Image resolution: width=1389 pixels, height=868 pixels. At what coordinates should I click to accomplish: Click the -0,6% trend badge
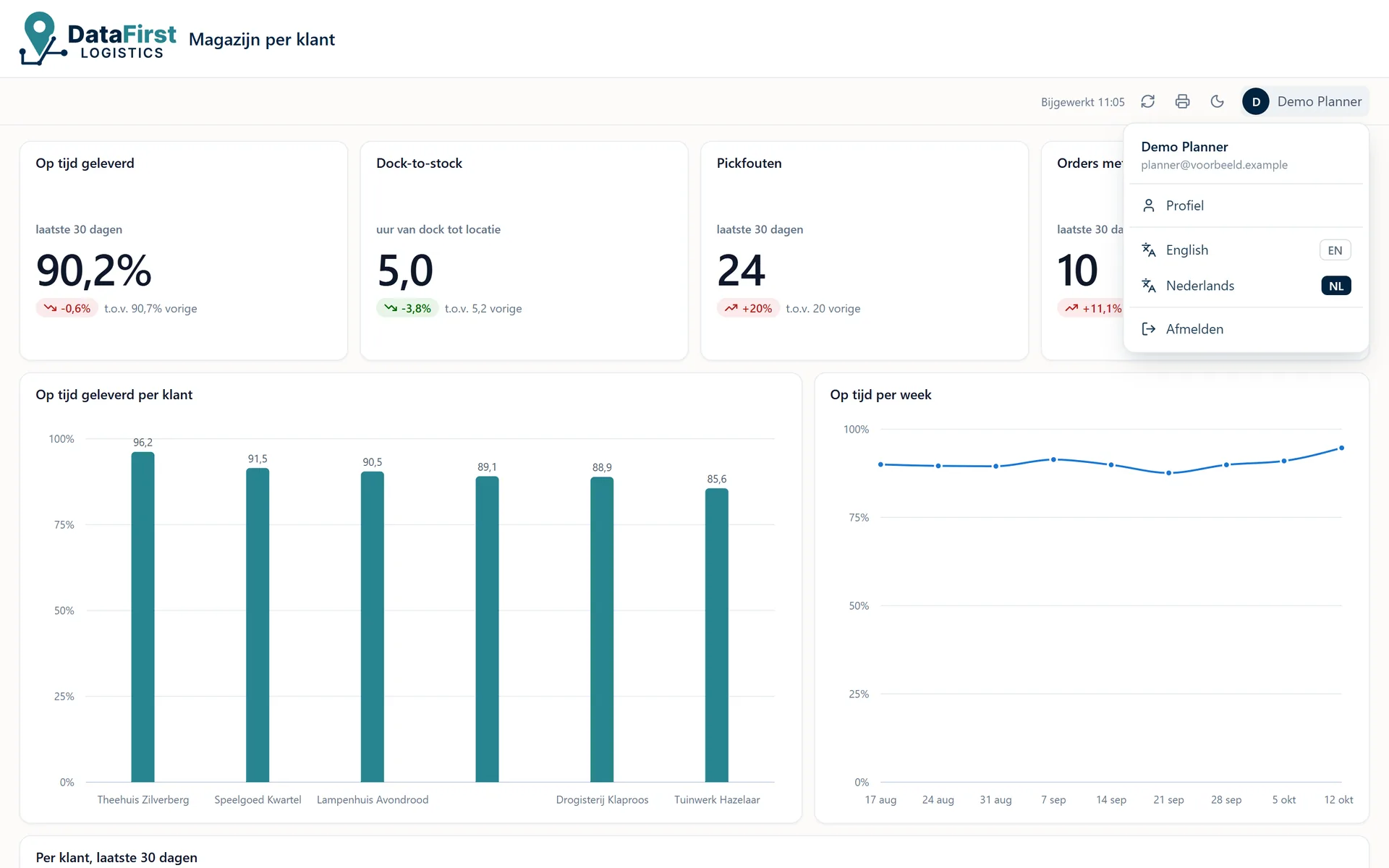click(67, 308)
